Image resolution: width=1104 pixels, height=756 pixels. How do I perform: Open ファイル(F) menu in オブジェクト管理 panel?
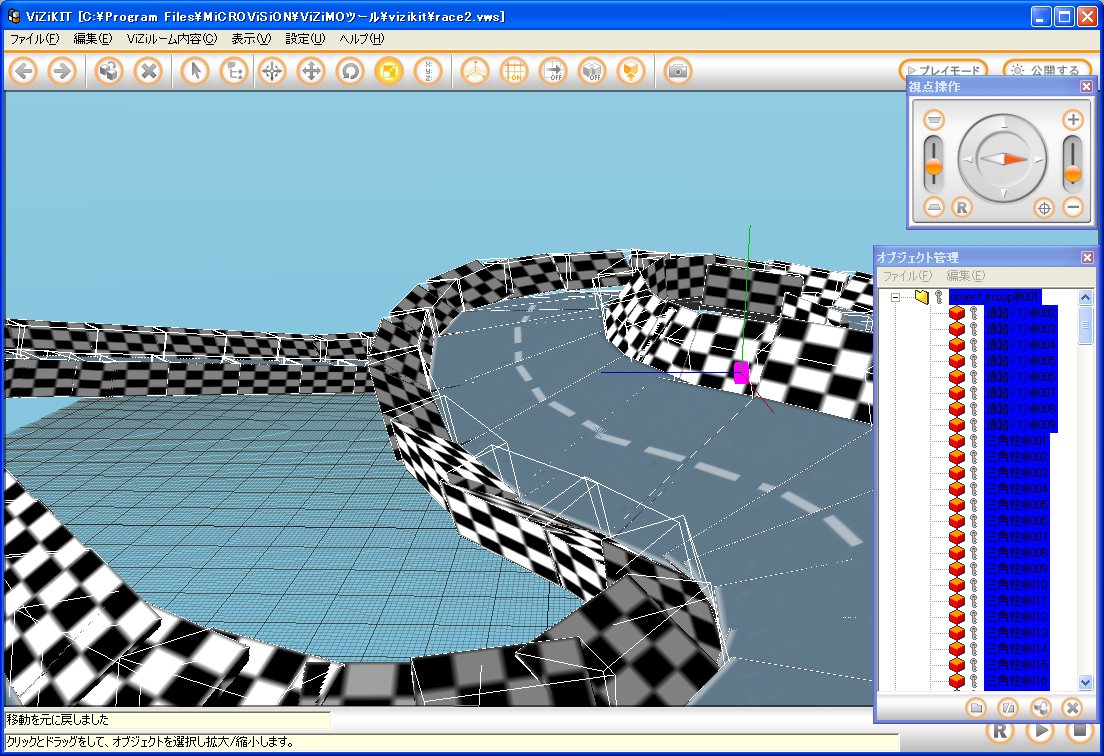click(x=907, y=276)
